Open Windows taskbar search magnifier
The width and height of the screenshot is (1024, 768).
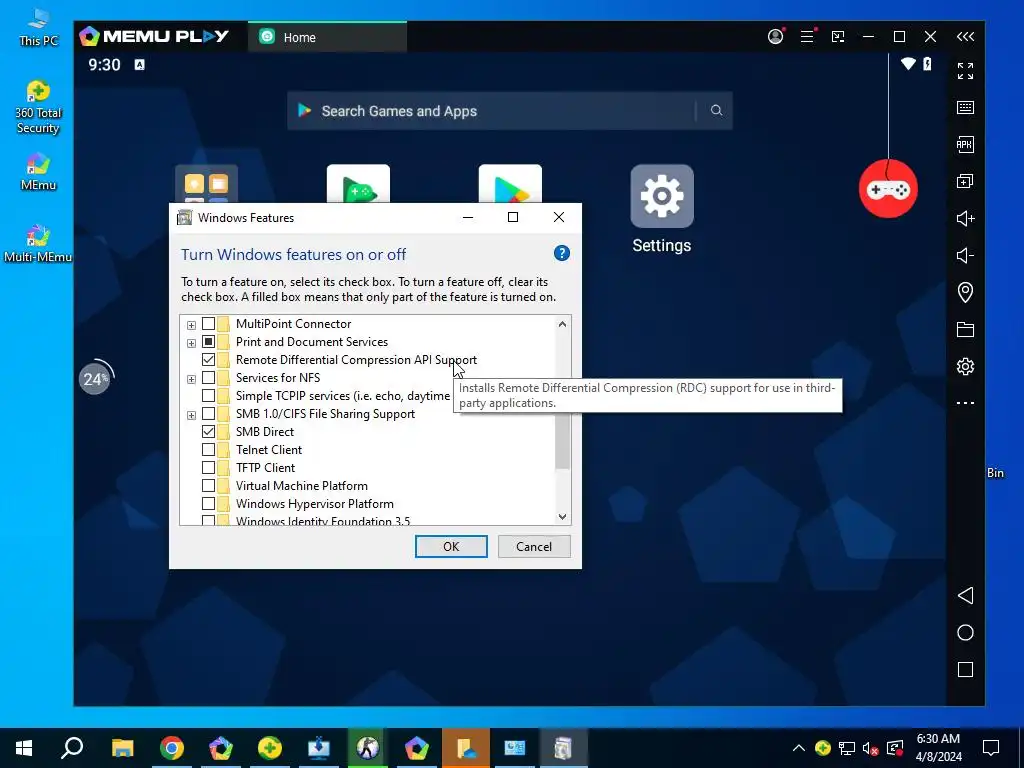(72, 748)
